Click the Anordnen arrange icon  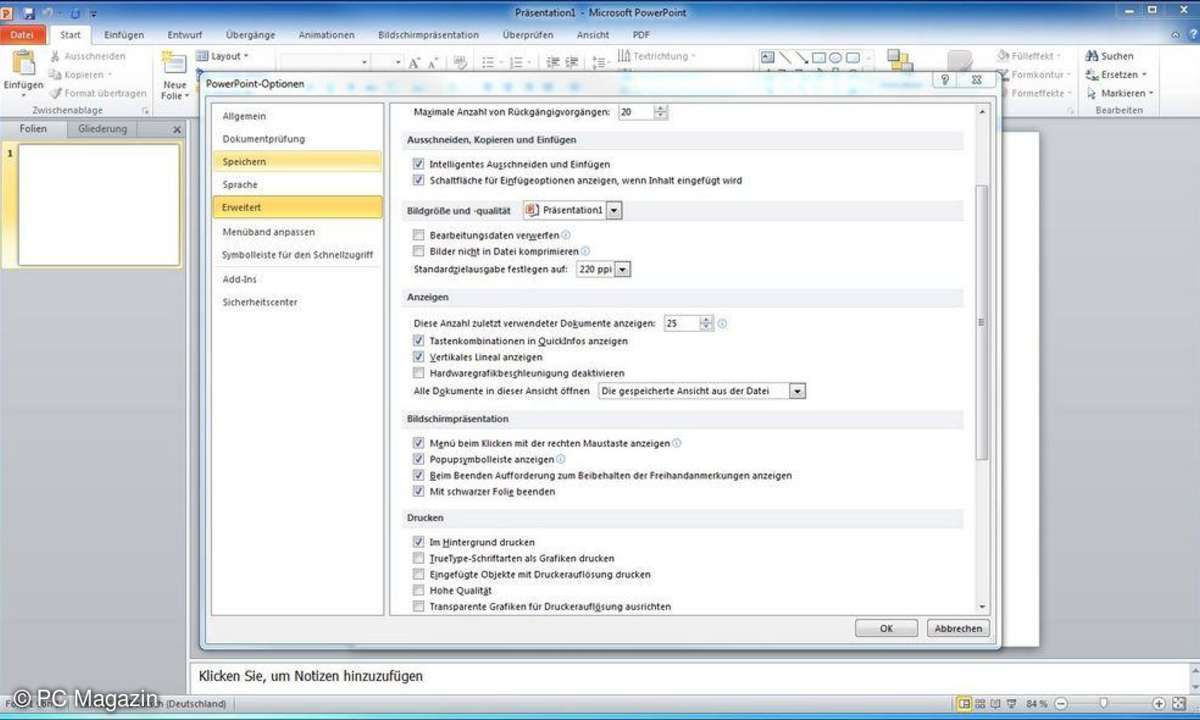[x=899, y=60]
